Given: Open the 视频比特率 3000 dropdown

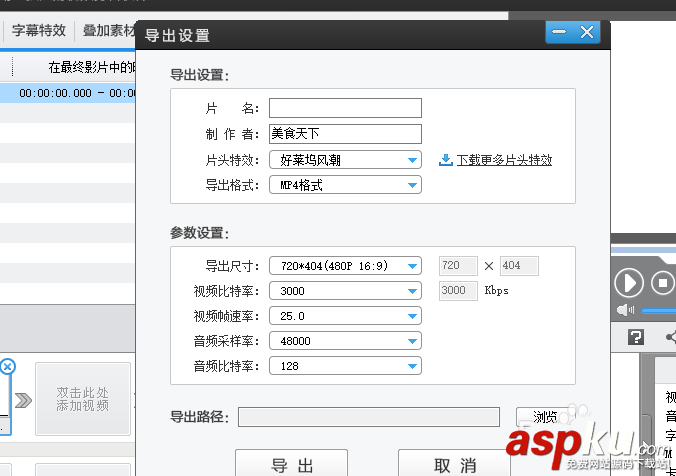Looking at the screenshot, I should pos(345,291).
